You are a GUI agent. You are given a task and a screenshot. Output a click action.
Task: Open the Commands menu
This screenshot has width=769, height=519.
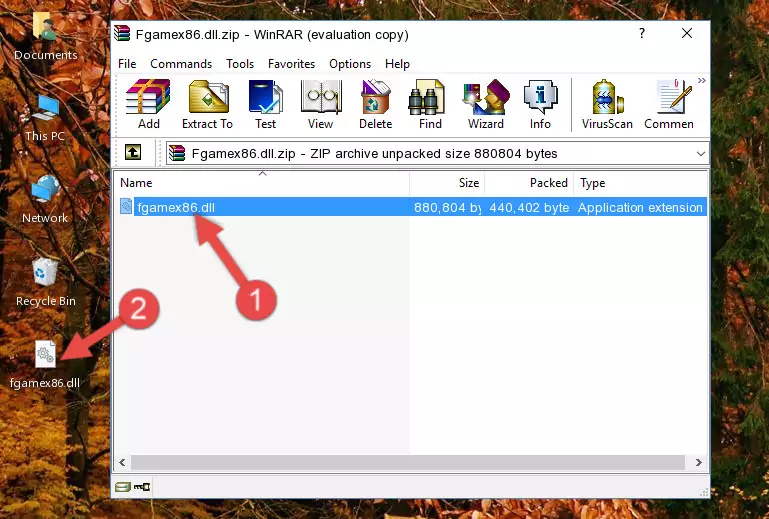pos(181,64)
